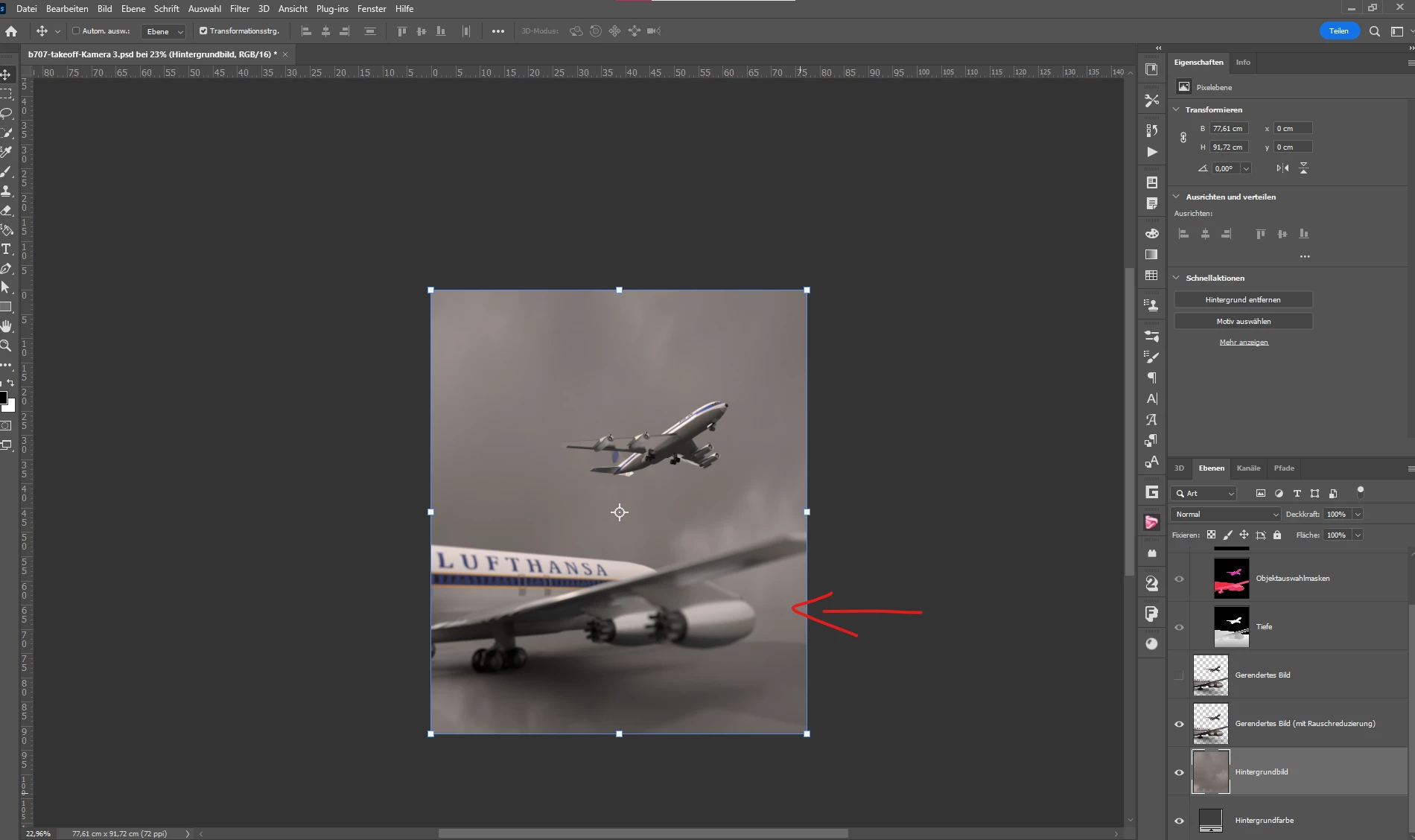Select the Pen tool
Viewport: 1415px width, 840px height.
(6, 268)
